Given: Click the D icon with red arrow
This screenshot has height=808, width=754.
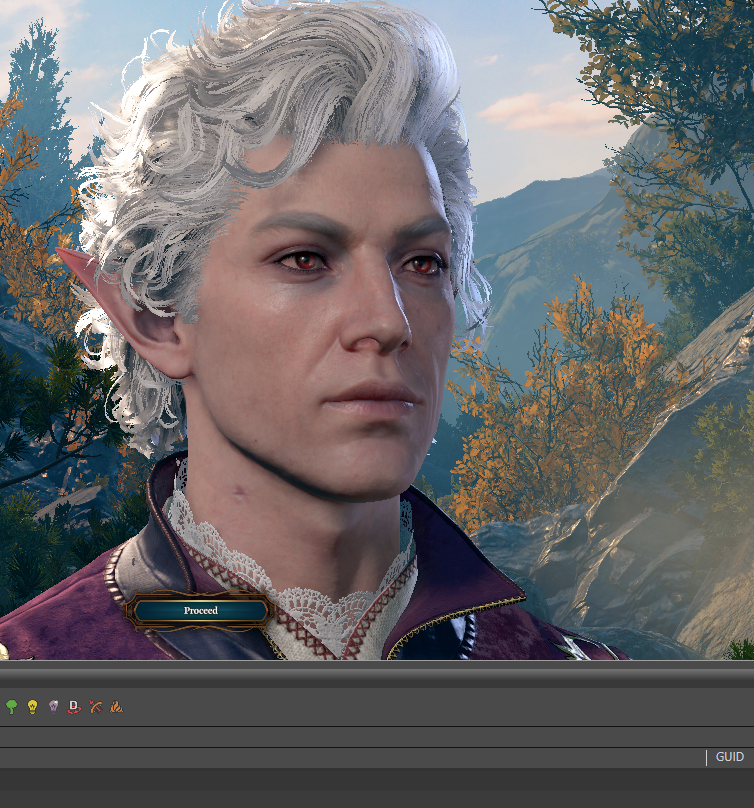Looking at the screenshot, I should click(74, 707).
